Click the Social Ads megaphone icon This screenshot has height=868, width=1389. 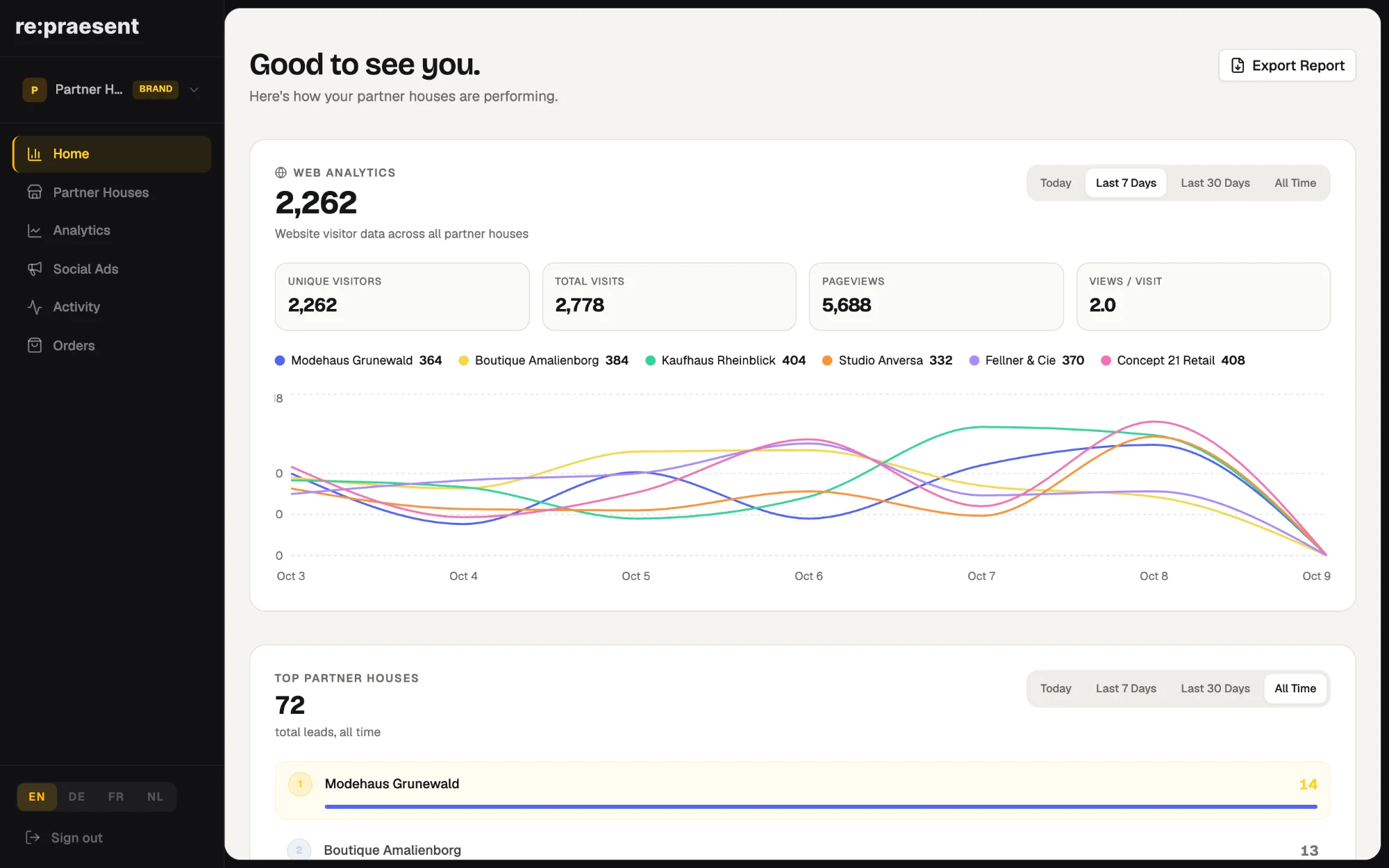(35, 269)
